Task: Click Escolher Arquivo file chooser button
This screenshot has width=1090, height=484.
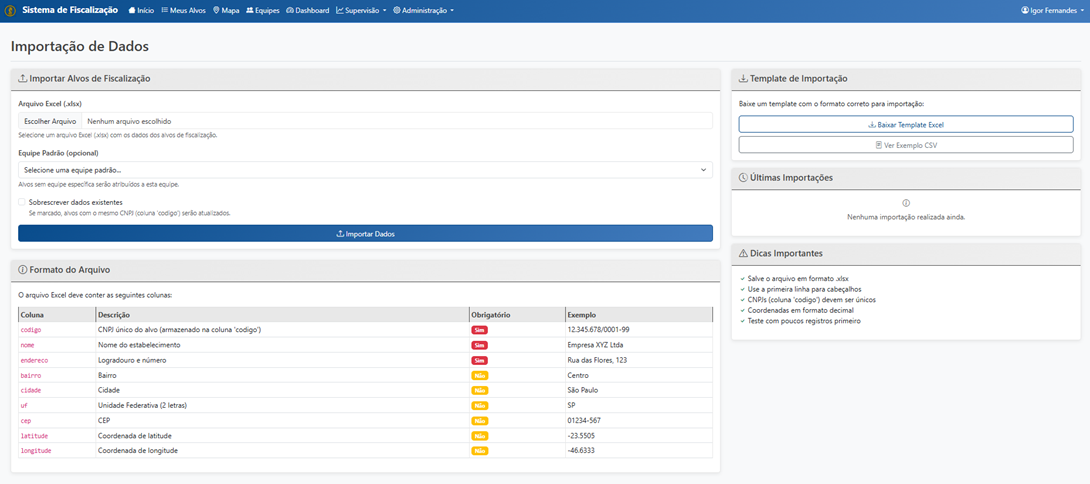Action: tap(50, 120)
